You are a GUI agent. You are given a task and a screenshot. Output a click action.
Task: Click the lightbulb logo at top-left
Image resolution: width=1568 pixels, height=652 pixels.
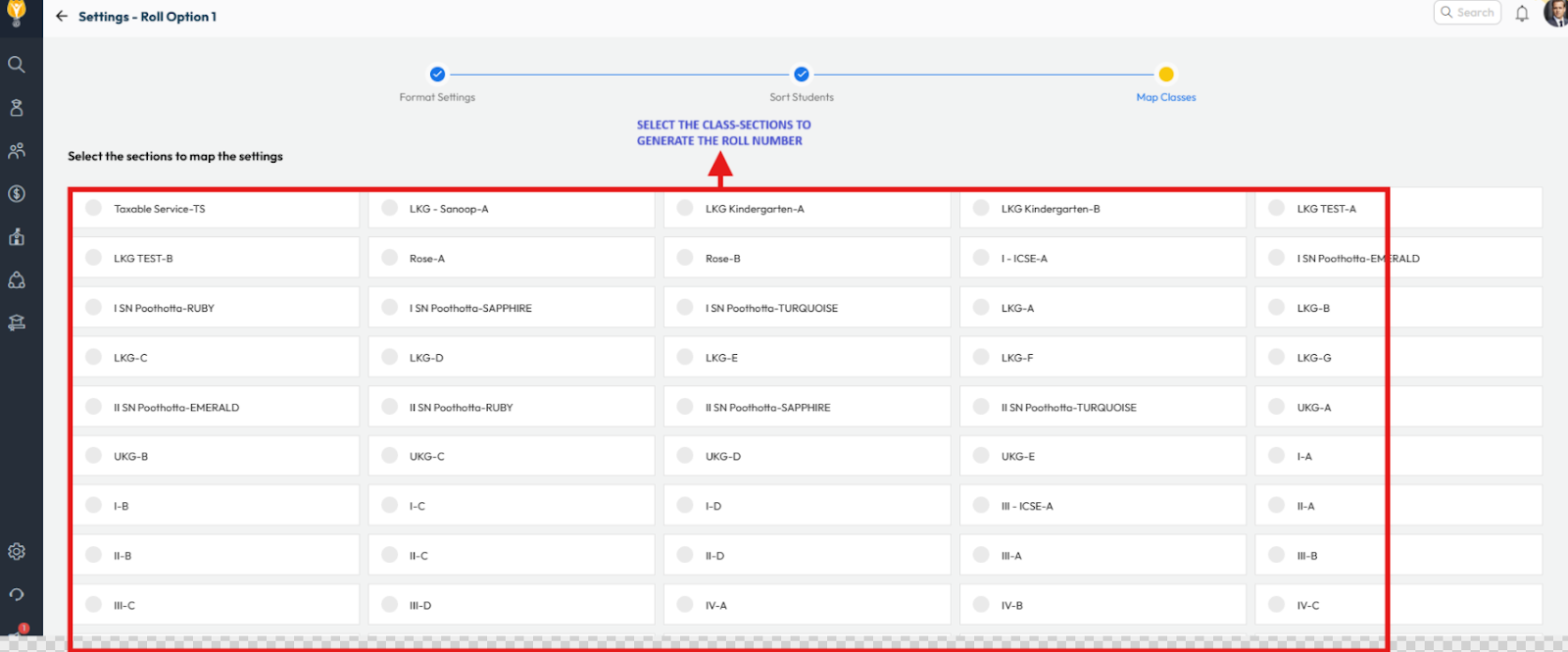point(17,13)
